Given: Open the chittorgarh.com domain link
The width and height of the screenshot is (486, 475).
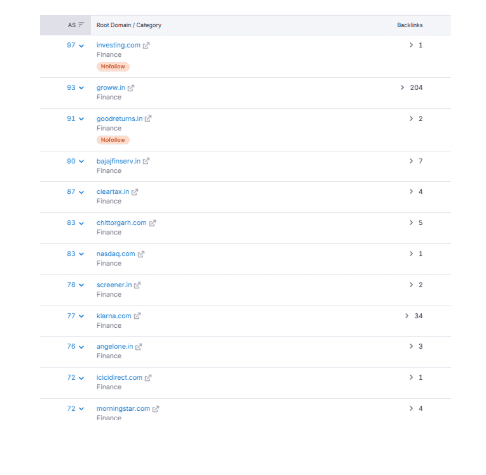Looking at the screenshot, I should [x=121, y=223].
